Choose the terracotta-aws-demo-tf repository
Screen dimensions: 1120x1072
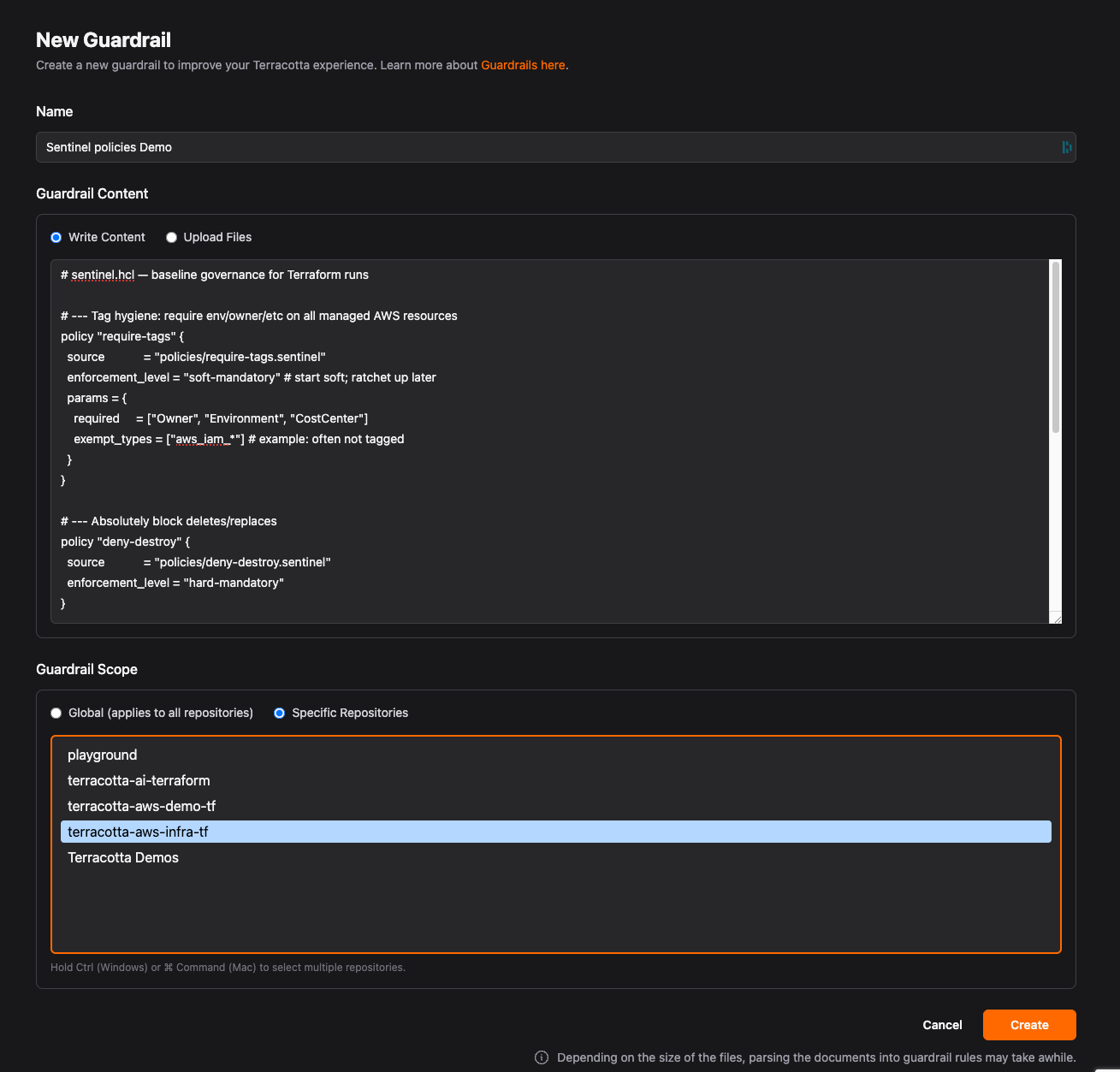[141, 806]
